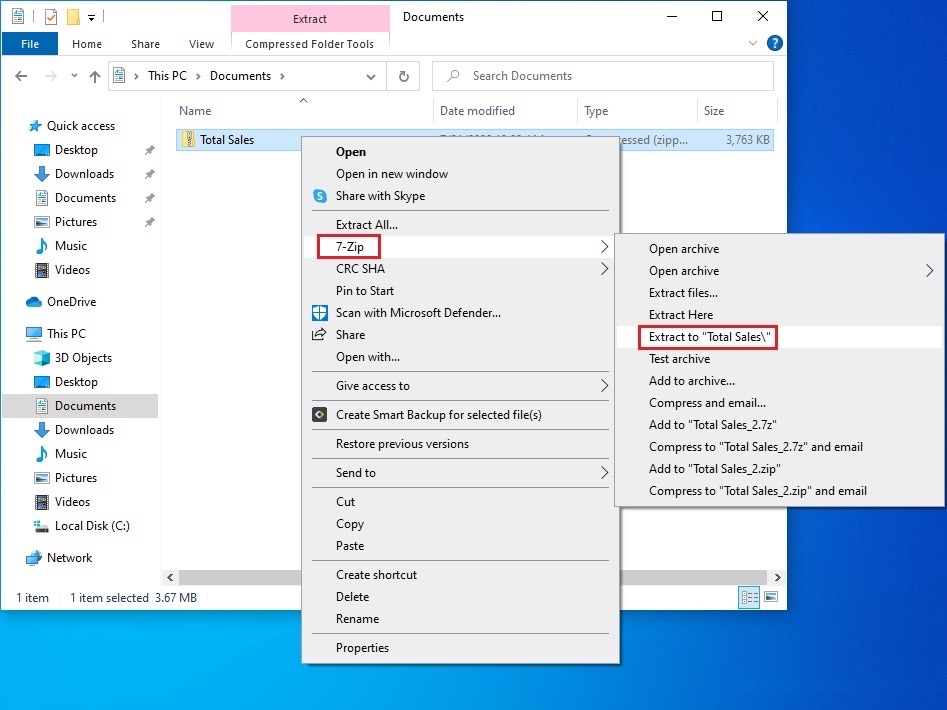The width and height of the screenshot is (947, 710).
Task: Click the Up arrow navigation icon
Action: point(95,75)
